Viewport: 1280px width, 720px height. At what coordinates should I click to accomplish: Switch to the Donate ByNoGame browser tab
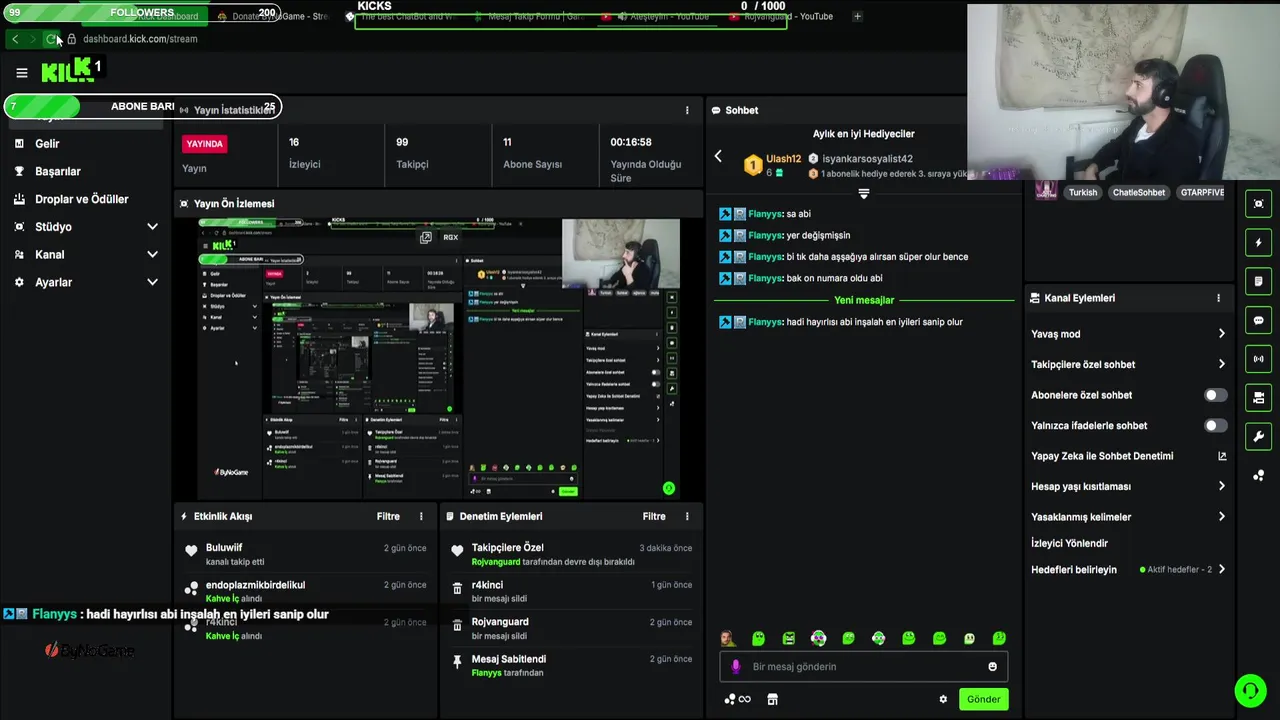coord(272,16)
